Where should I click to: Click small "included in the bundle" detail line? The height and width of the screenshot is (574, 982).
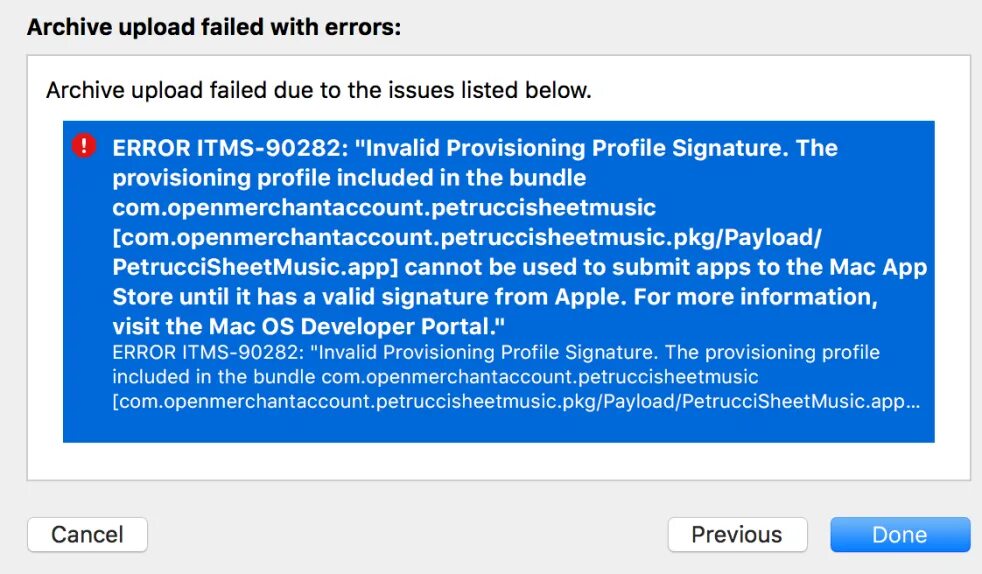point(214,377)
